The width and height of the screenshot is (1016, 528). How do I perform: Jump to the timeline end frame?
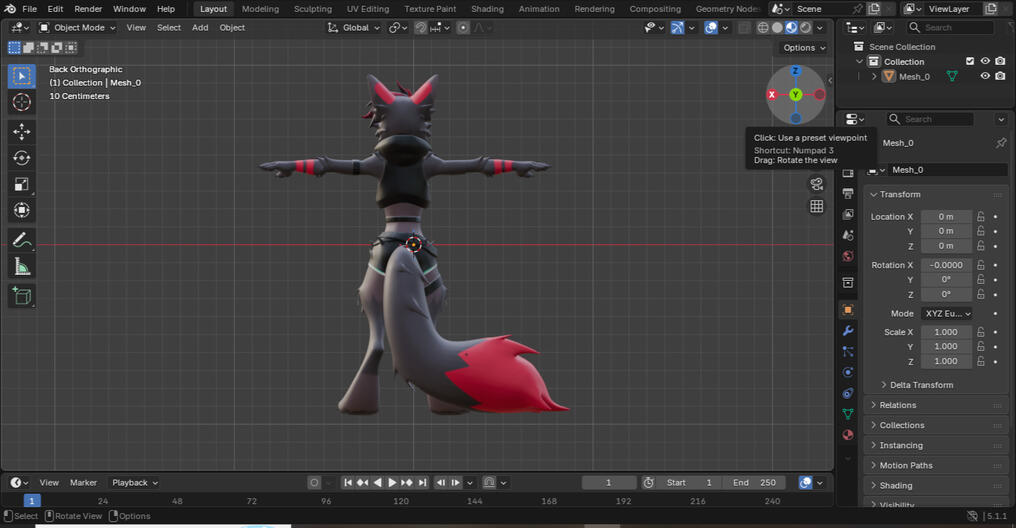[422, 483]
